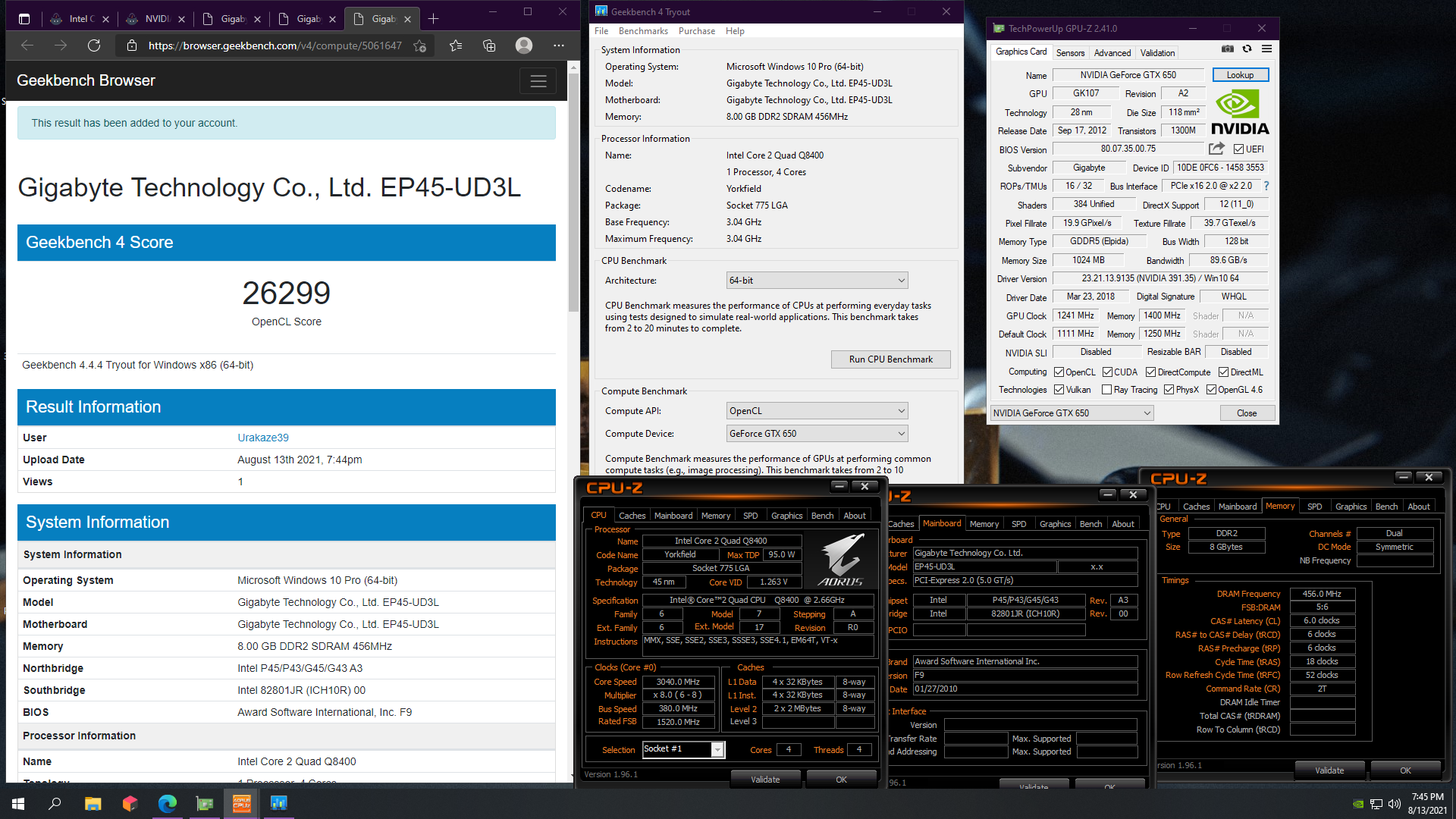Click the NVIDIA logo in GPU-Z
The image size is (1456, 819).
[x=1239, y=113]
